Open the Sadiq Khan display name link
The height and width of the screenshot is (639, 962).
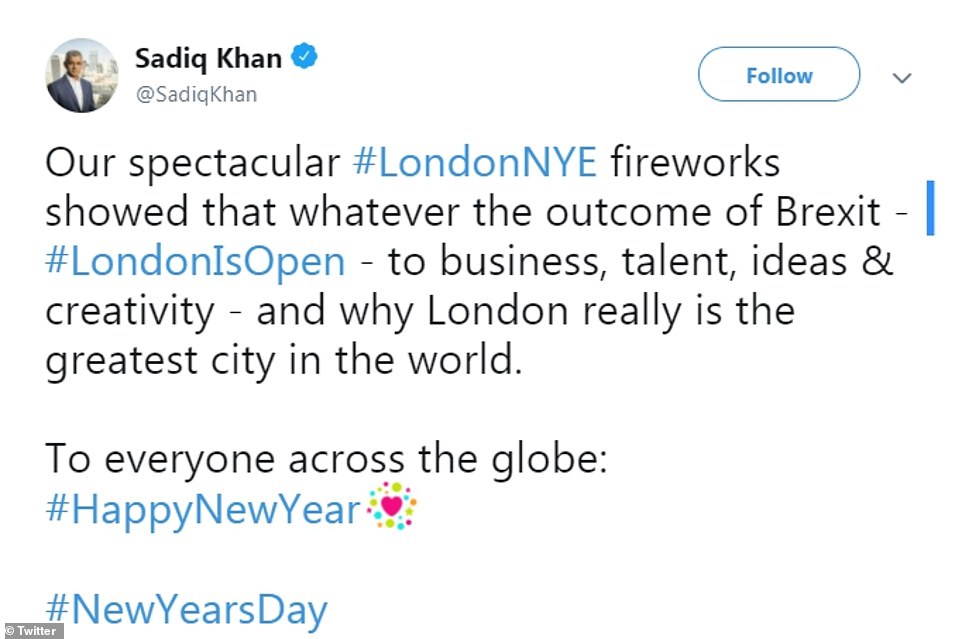[207, 59]
